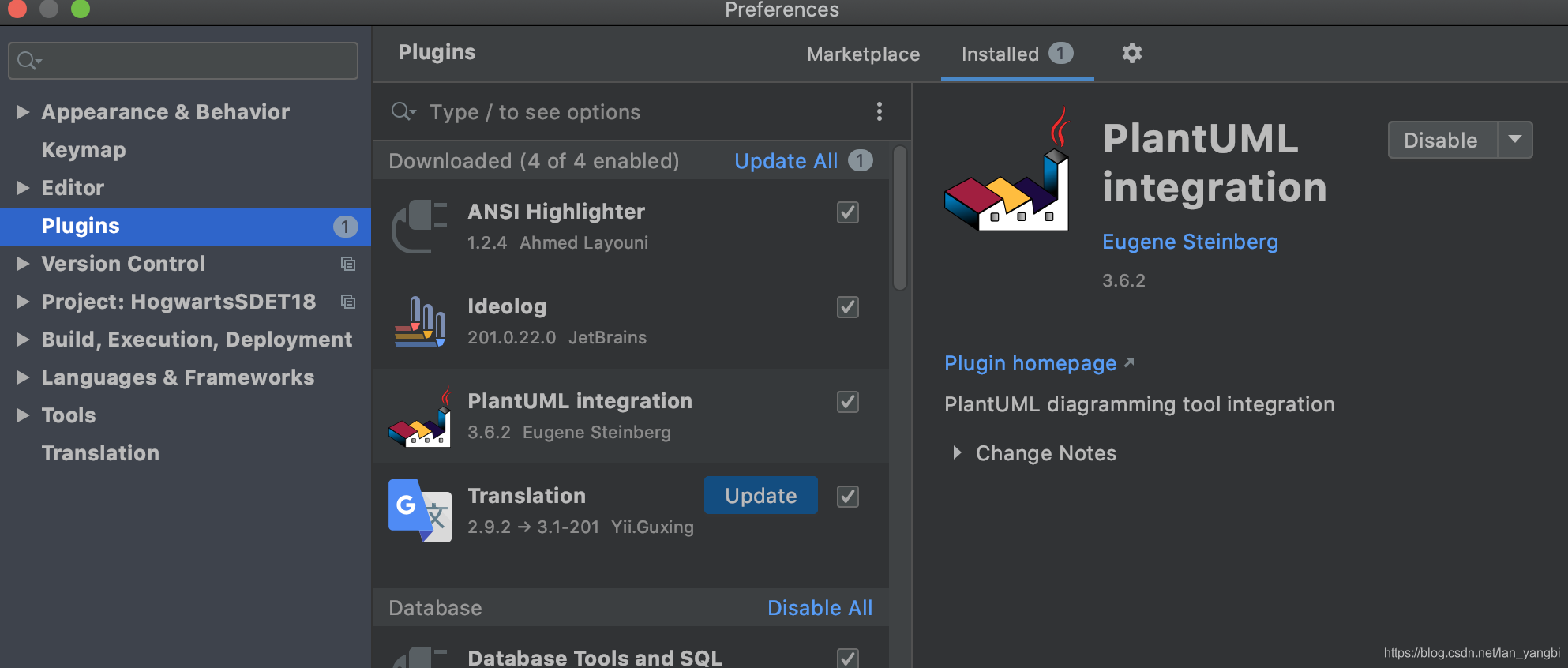Select Plugins in settings sidebar
Screen dimensions: 1568x668
click(x=186, y=226)
